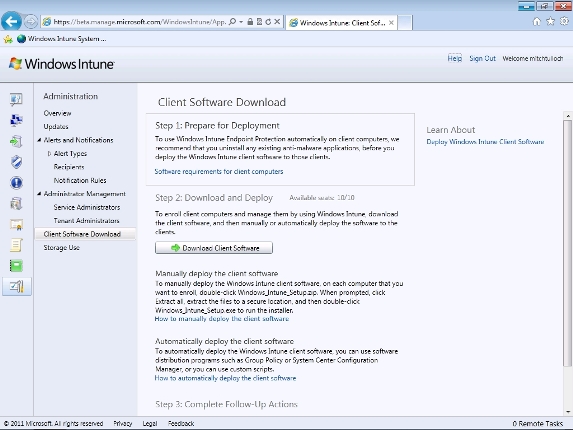The image size is (573, 430).
Task: Open a new browser tab
Action: pos(405,23)
